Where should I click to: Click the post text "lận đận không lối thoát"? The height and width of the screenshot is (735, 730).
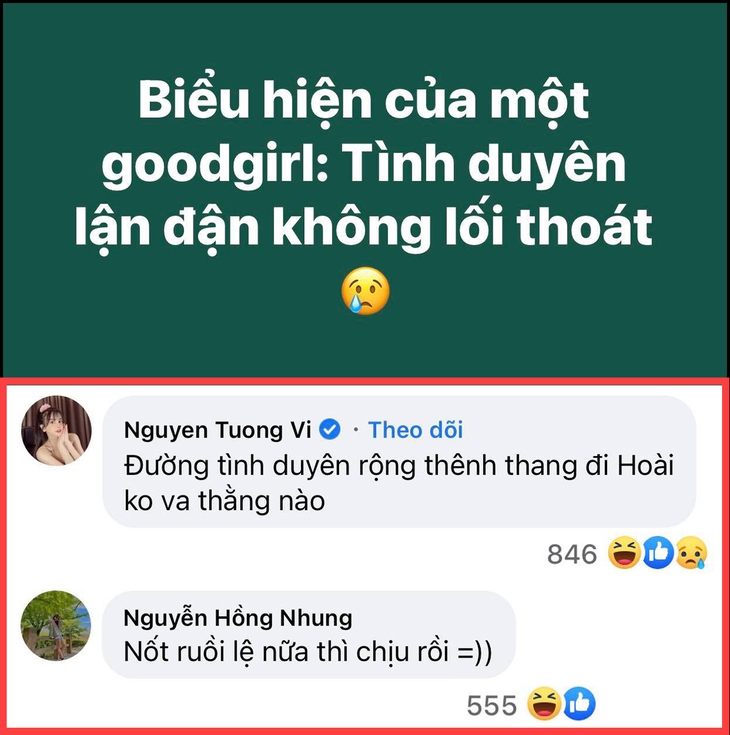(x=364, y=227)
